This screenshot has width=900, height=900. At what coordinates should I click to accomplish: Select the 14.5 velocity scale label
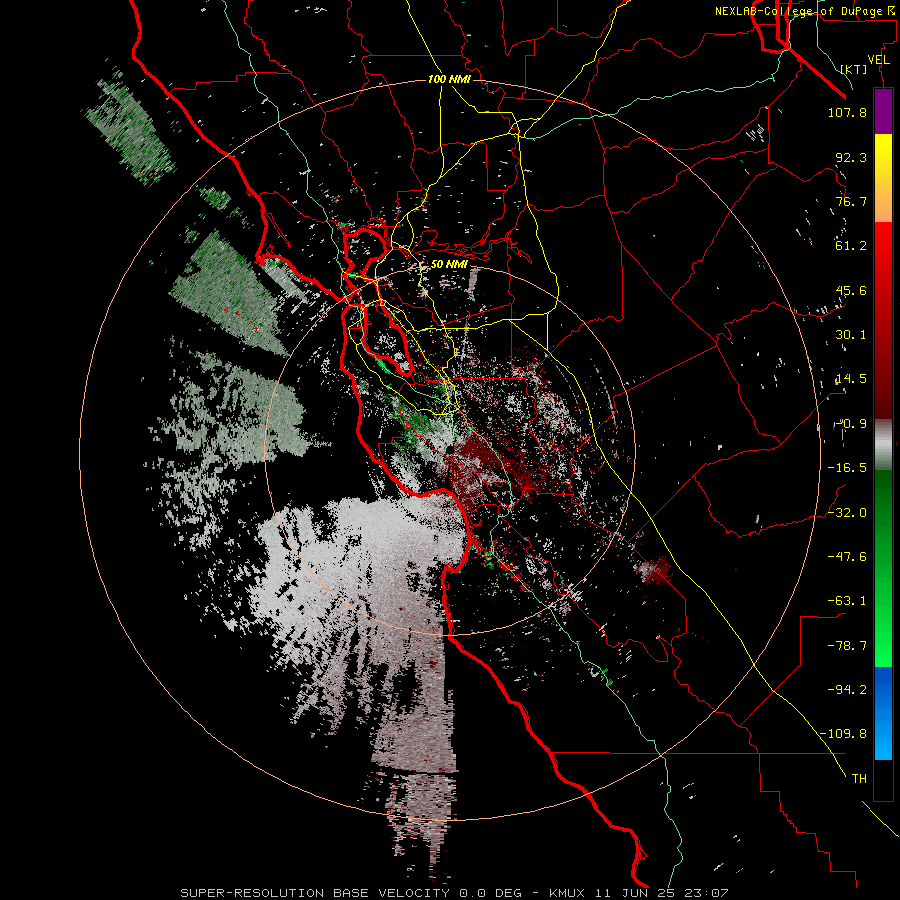pos(851,379)
